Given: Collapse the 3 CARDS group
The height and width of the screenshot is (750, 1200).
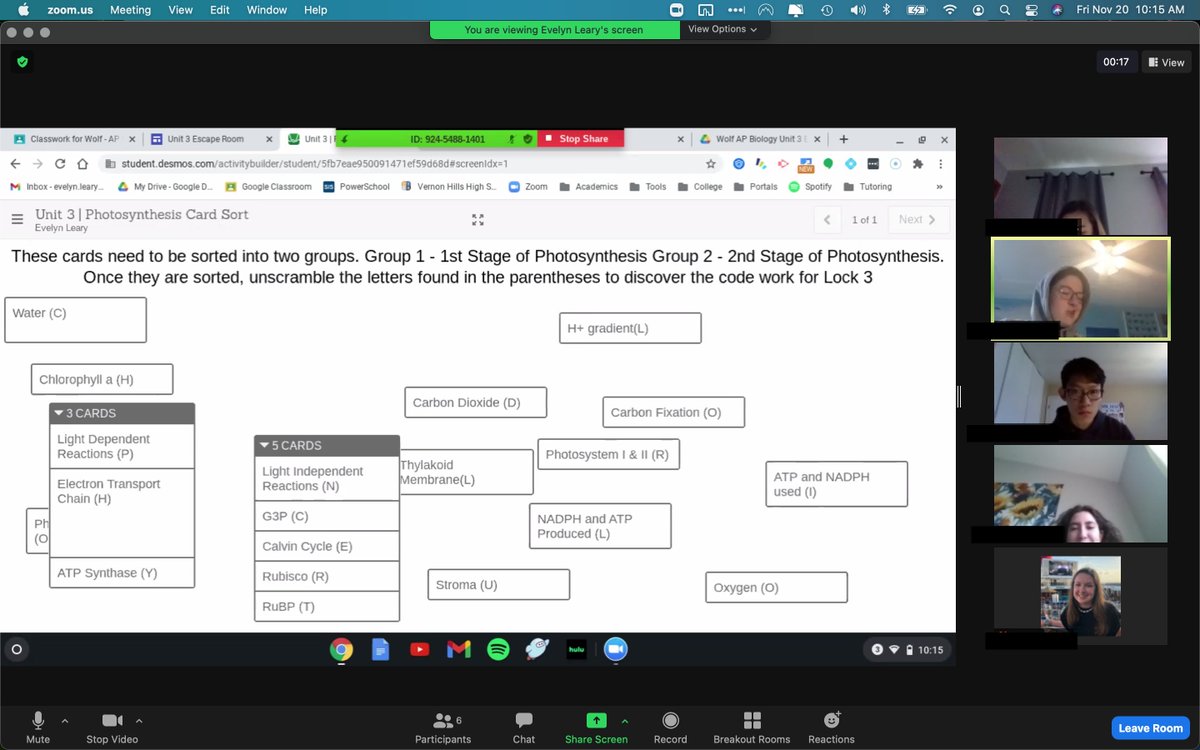Looking at the screenshot, I should [59, 413].
